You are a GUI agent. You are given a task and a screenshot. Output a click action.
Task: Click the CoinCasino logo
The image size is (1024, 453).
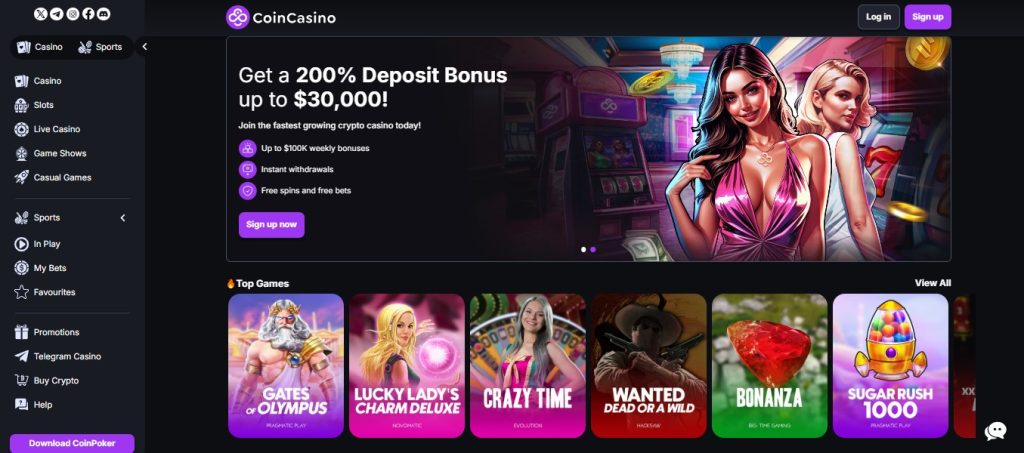coord(281,18)
